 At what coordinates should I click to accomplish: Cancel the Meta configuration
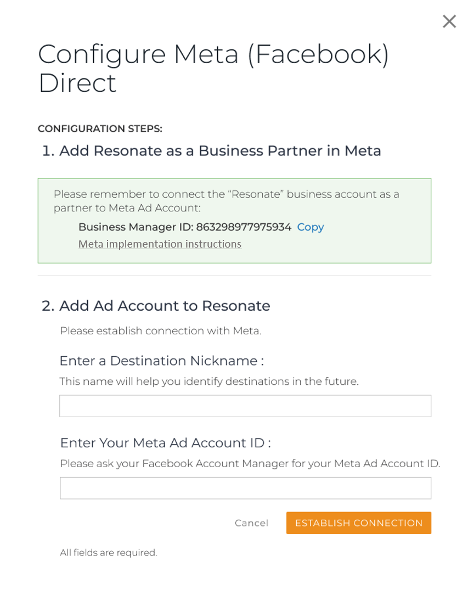tap(251, 523)
